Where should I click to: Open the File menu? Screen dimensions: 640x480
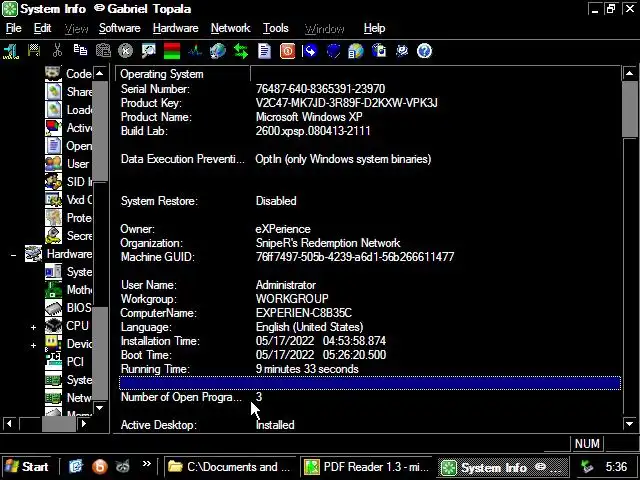13,28
